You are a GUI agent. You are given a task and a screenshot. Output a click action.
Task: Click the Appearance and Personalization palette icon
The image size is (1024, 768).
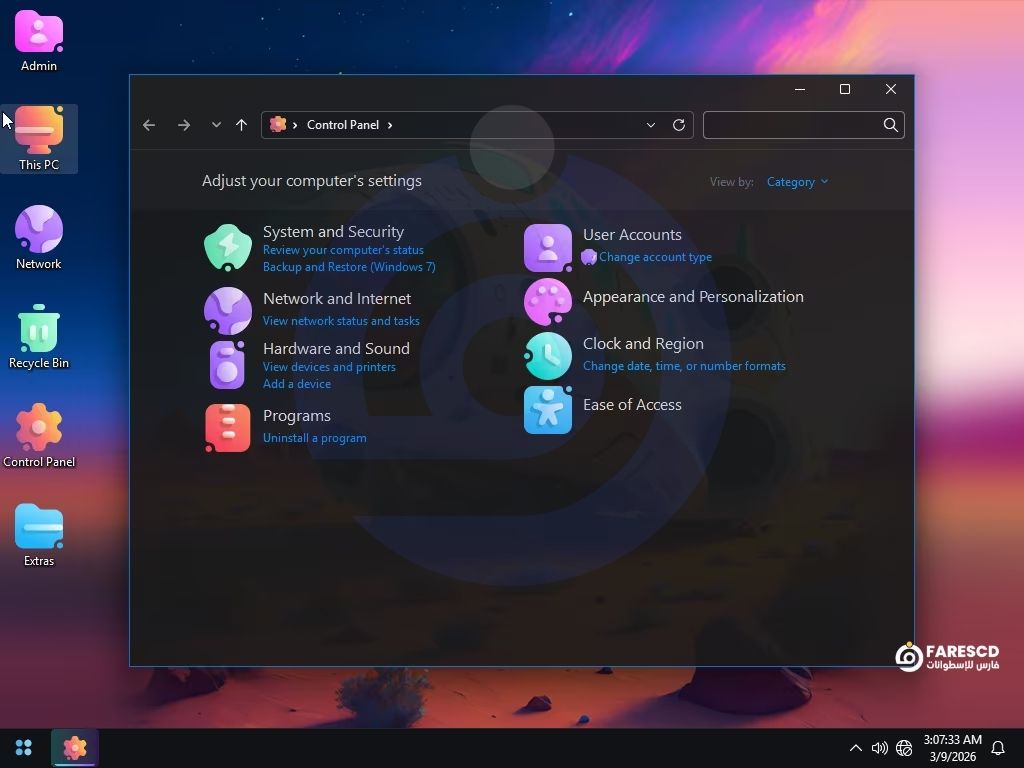tap(548, 301)
